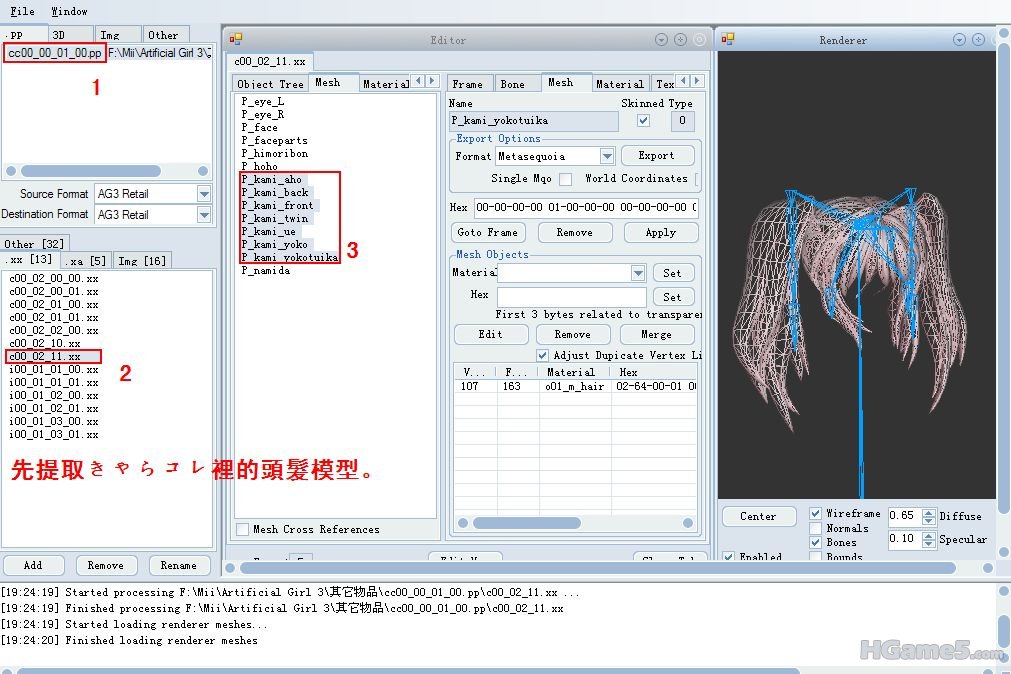Open the .xa [5] tab
The height and width of the screenshot is (674, 1011).
click(86, 261)
